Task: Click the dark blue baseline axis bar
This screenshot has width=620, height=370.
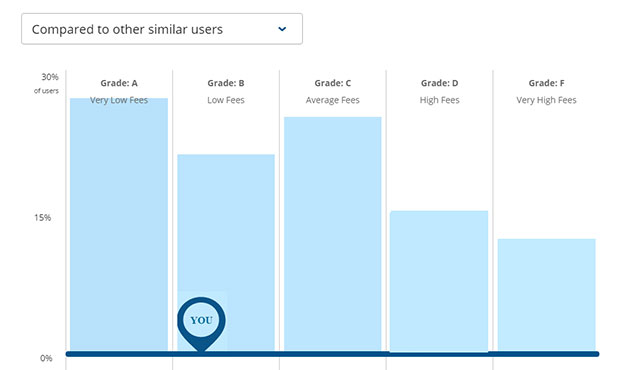Action: (332, 354)
